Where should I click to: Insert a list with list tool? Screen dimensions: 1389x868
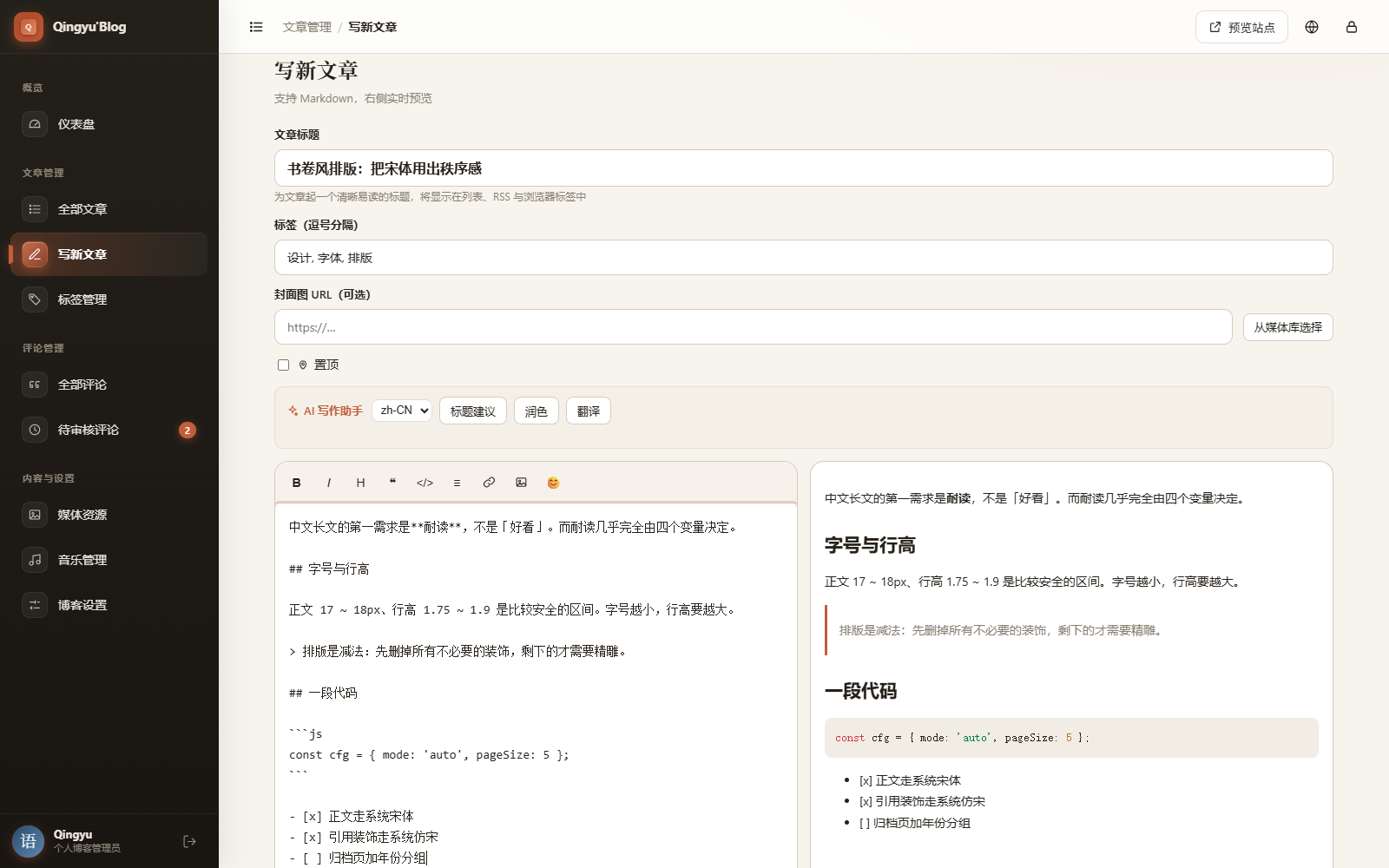click(x=457, y=483)
